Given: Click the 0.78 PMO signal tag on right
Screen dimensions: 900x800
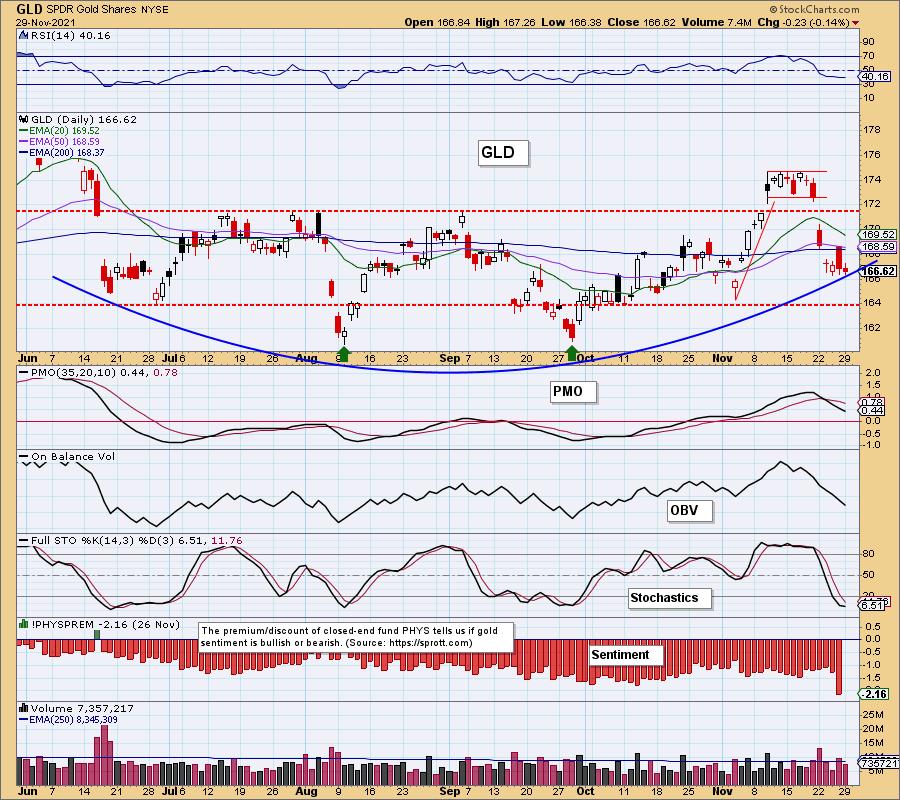Looking at the screenshot, I should pyautogui.click(x=872, y=402).
